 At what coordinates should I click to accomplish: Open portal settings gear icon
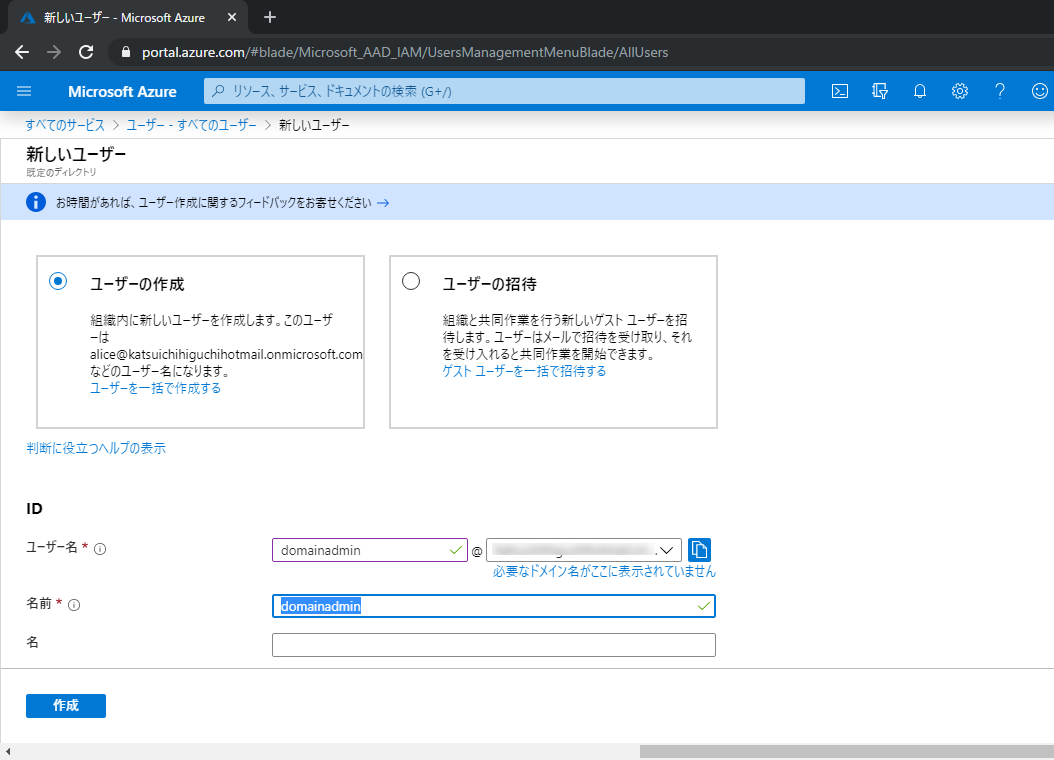pyautogui.click(x=960, y=91)
